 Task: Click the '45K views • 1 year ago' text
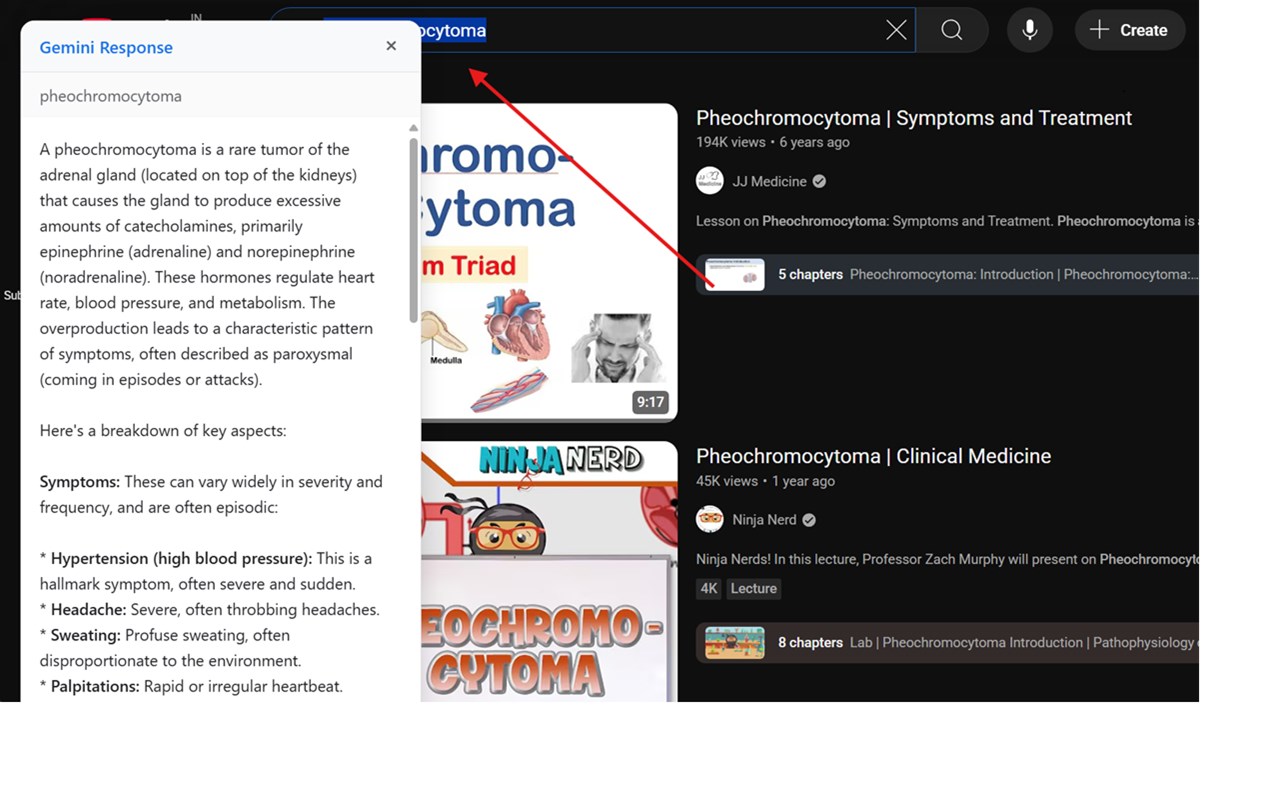tap(765, 481)
